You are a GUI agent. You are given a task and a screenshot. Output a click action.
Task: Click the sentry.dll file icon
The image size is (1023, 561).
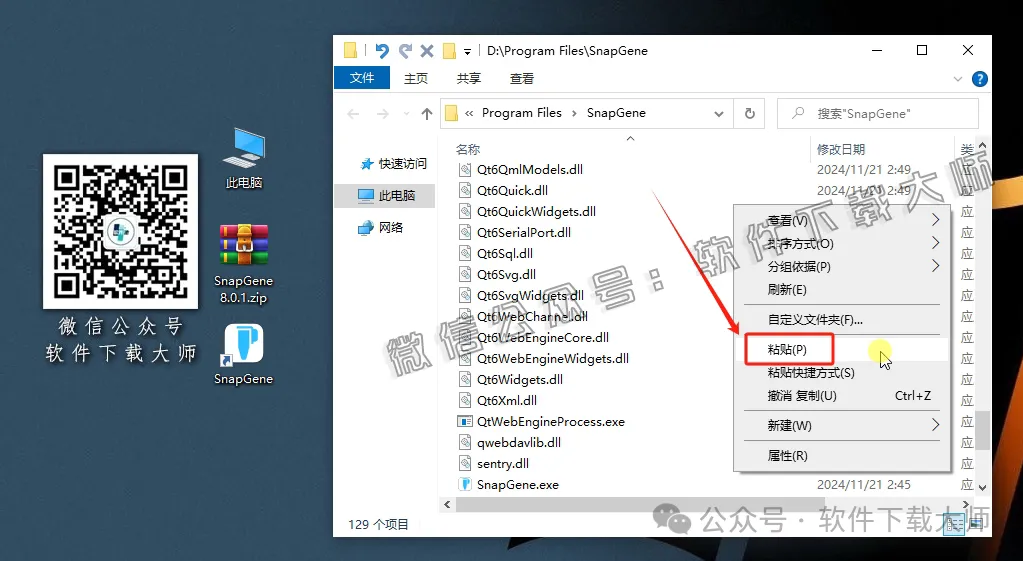tap(465, 464)
